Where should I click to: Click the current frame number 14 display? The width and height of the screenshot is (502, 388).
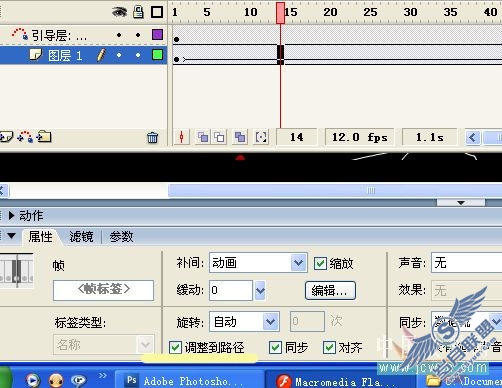pos(296,137)
